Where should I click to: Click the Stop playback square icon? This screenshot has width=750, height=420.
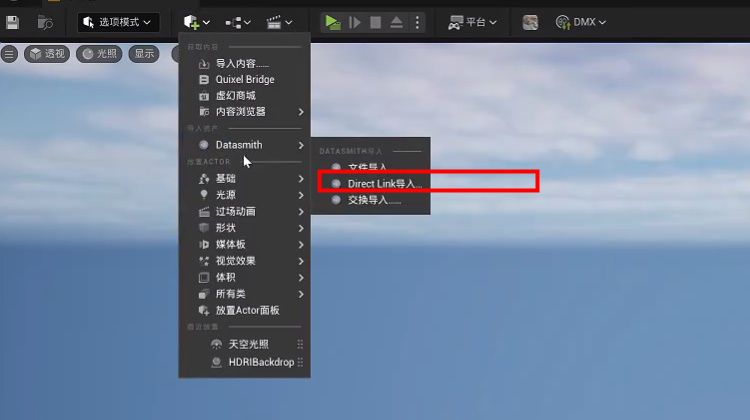point(376,21)
